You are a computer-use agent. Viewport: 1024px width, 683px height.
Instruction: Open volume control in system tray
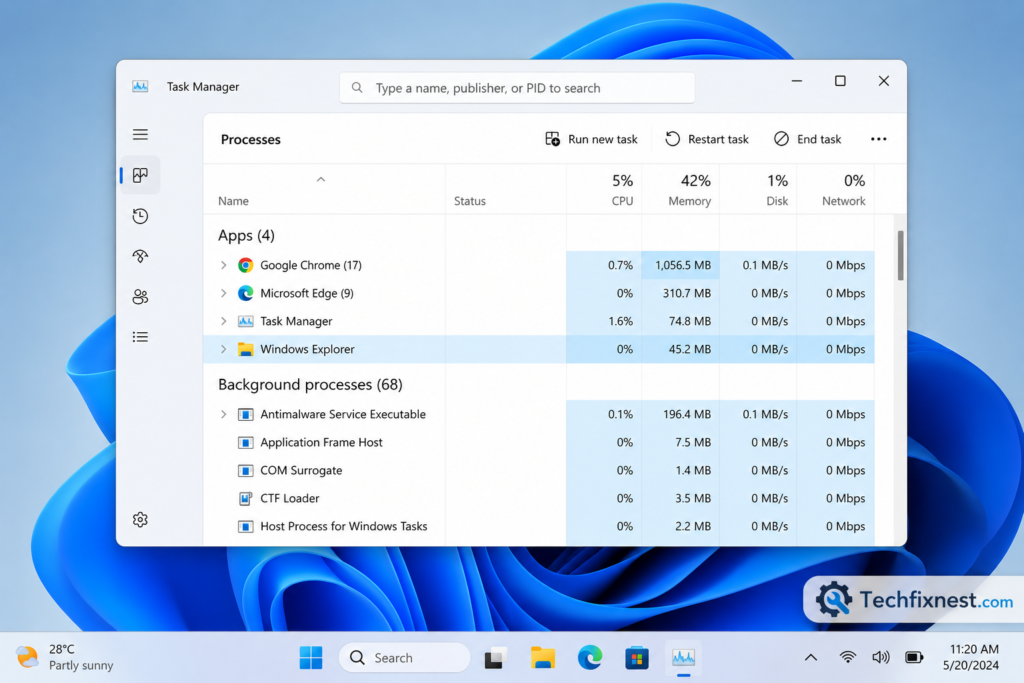pos(880,658)
